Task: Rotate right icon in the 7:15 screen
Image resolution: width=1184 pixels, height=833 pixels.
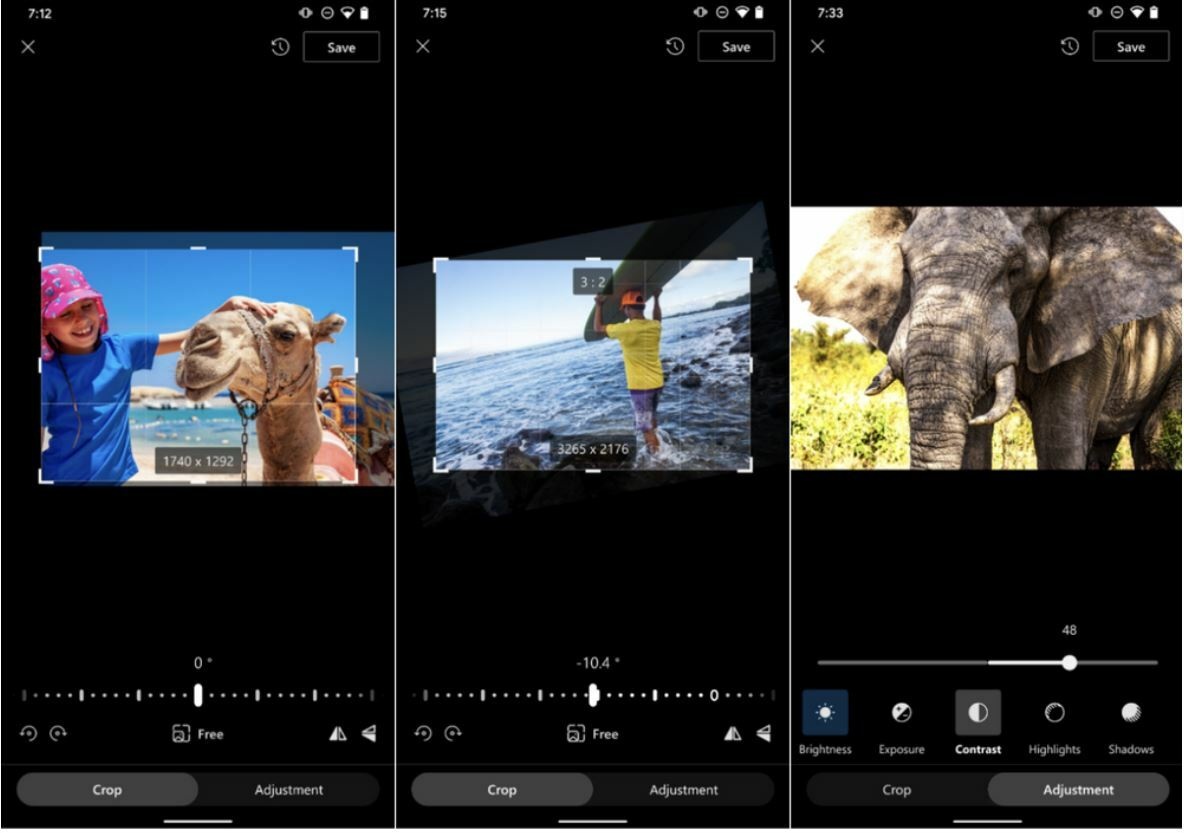Action: (x=453, y=733)
